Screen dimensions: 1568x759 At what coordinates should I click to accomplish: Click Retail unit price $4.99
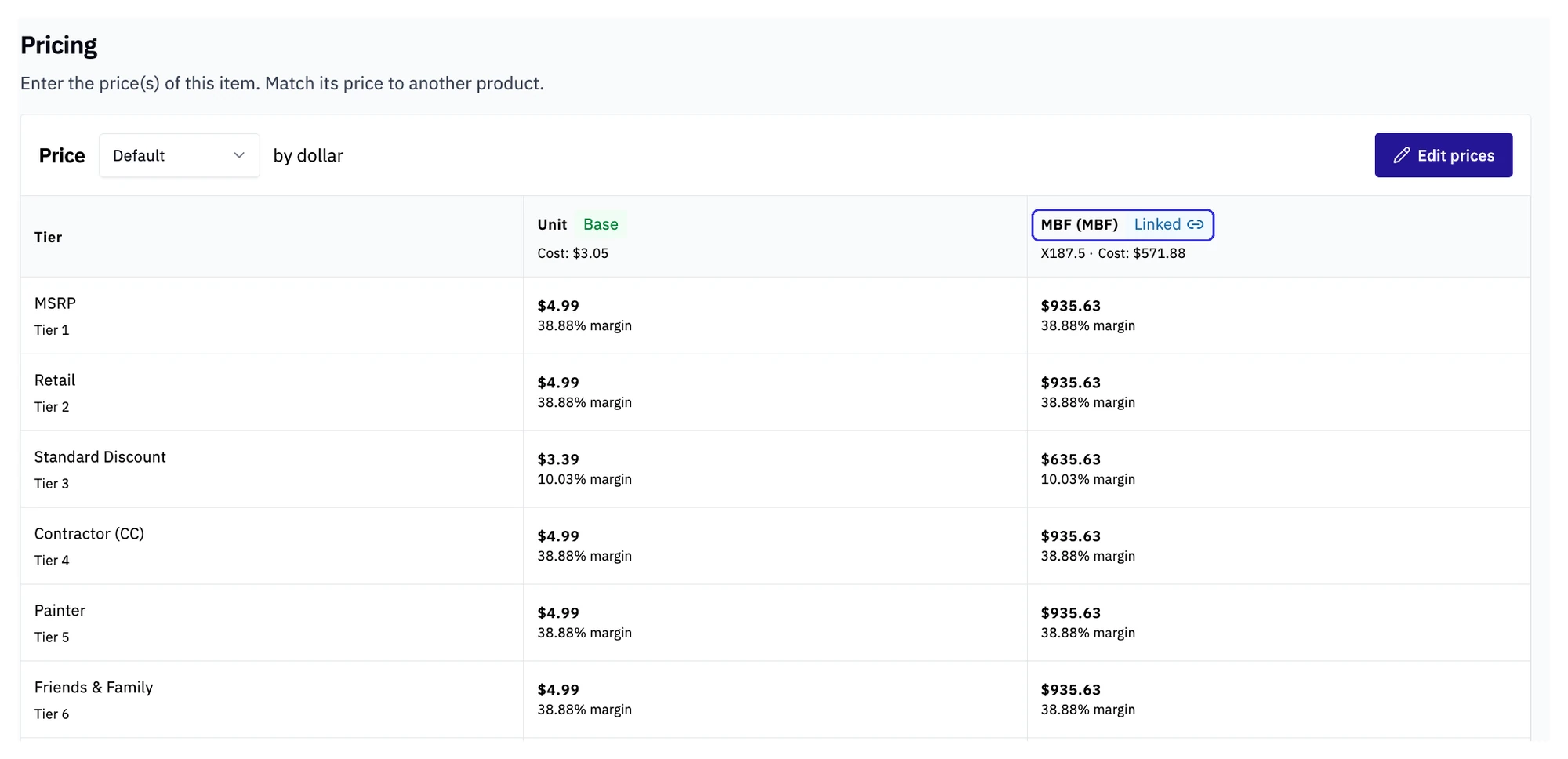coord(558,383)
